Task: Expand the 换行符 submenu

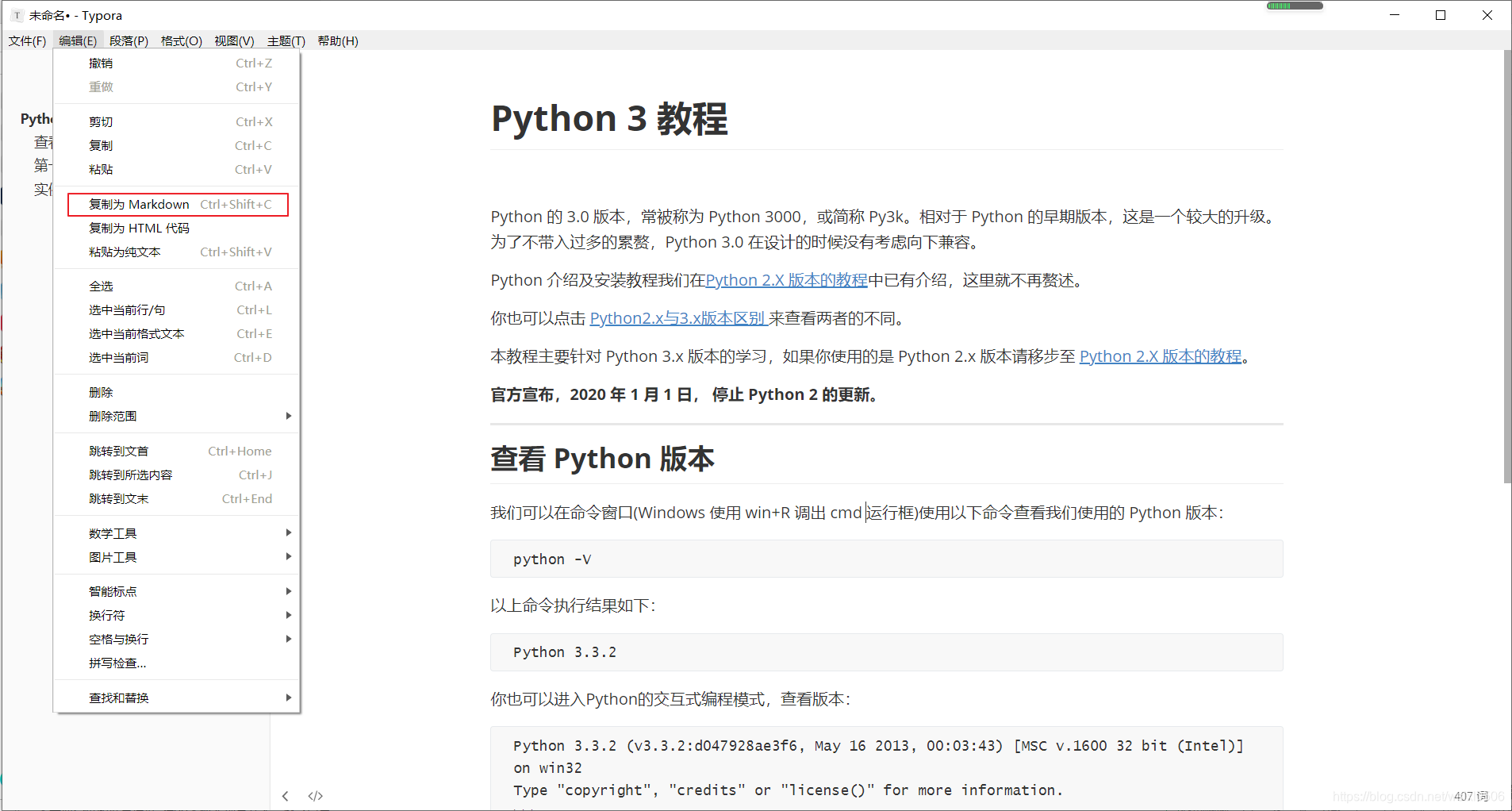Action: (x=177, y=615)
